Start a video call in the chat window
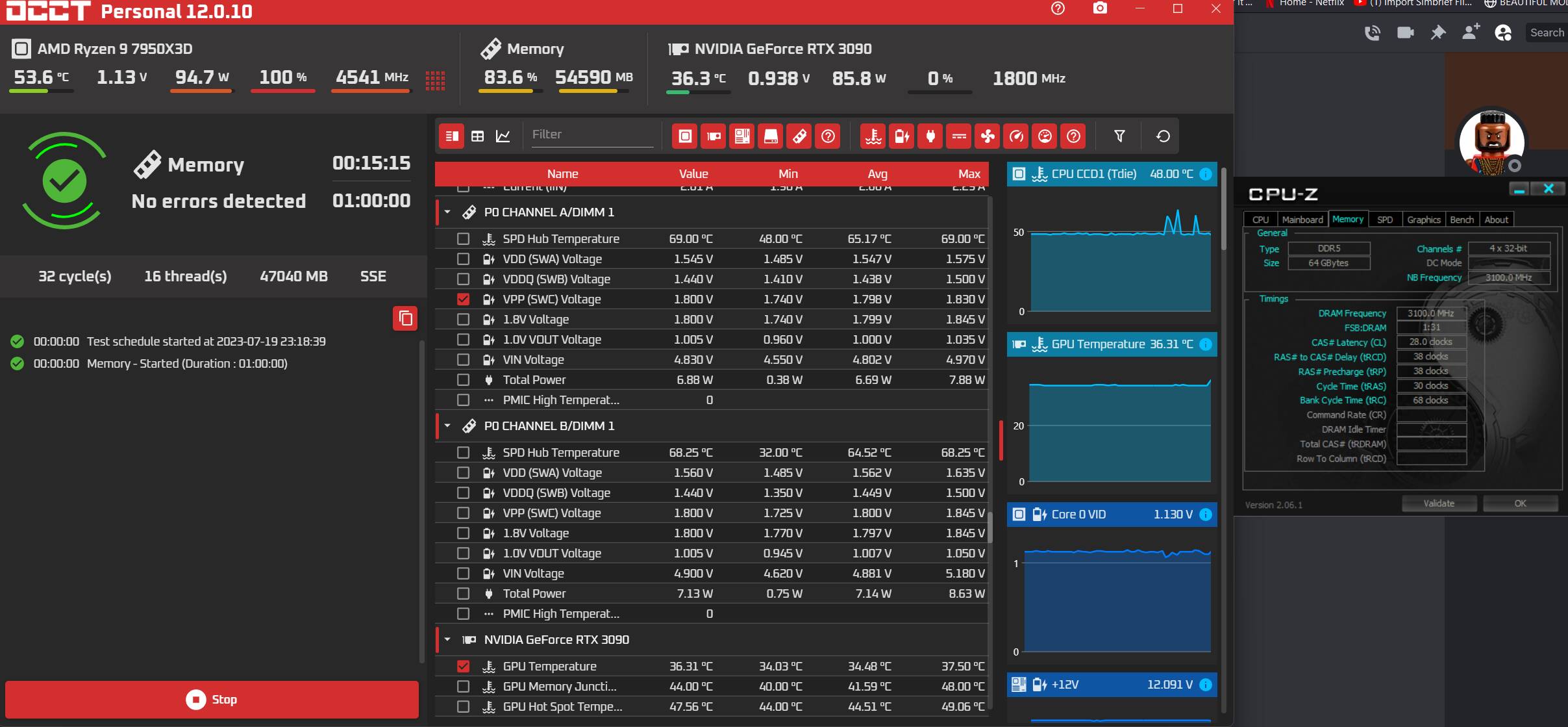Screen dimensions: 1568x727 [x=1405, y=32]
